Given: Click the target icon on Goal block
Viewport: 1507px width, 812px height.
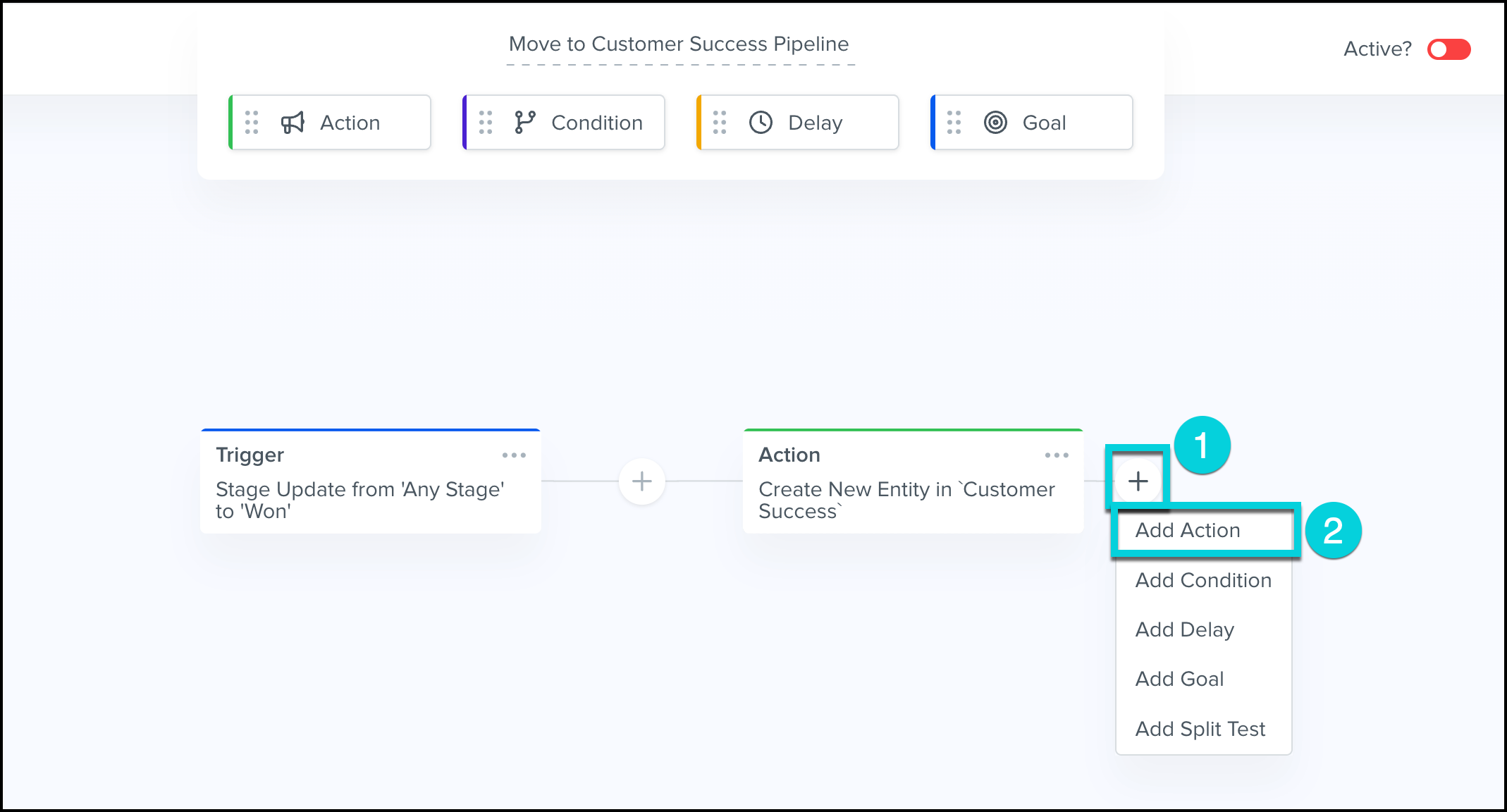Looking at the screenshot, I should coord(995,123).
